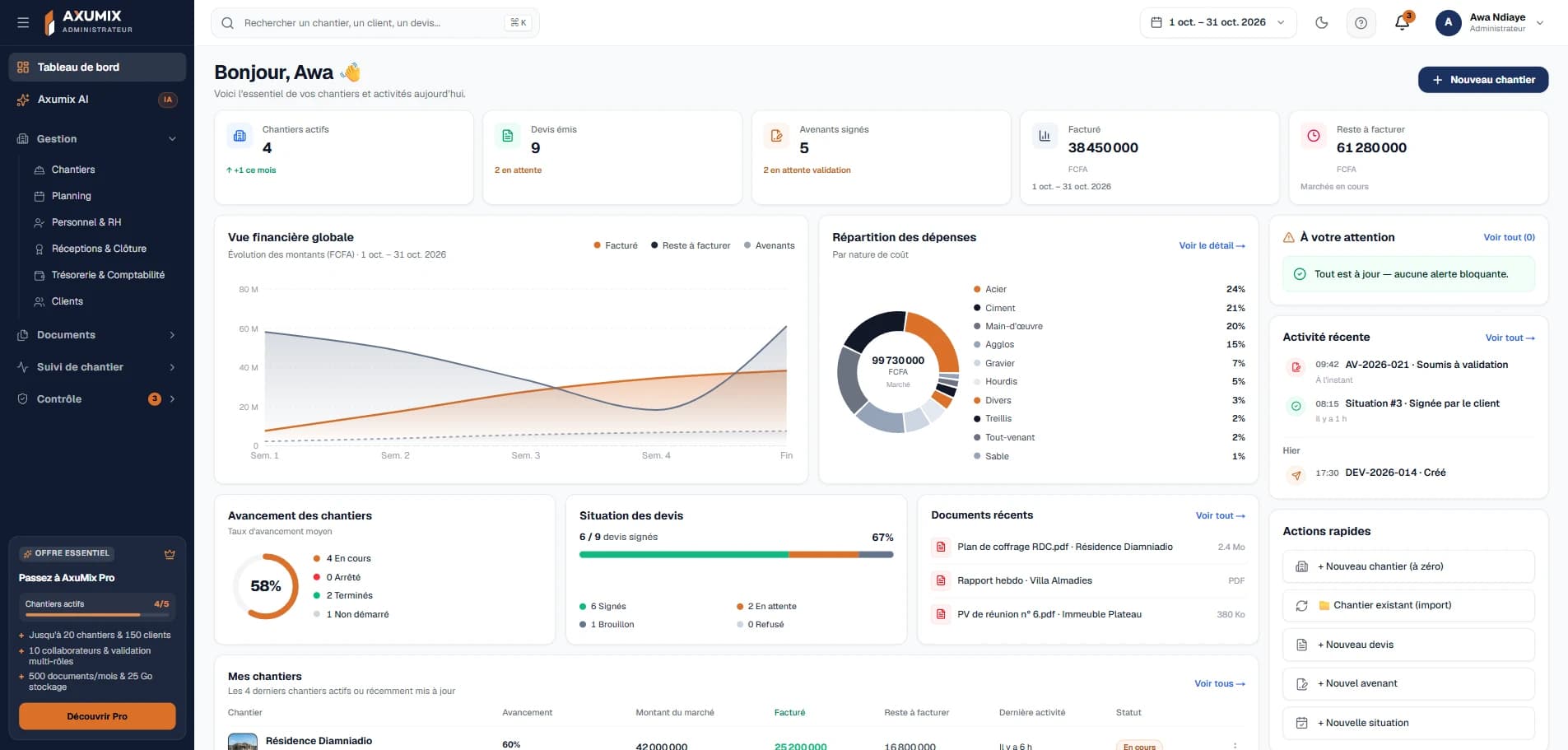Open the help question-mark icon

(1361, 23)
